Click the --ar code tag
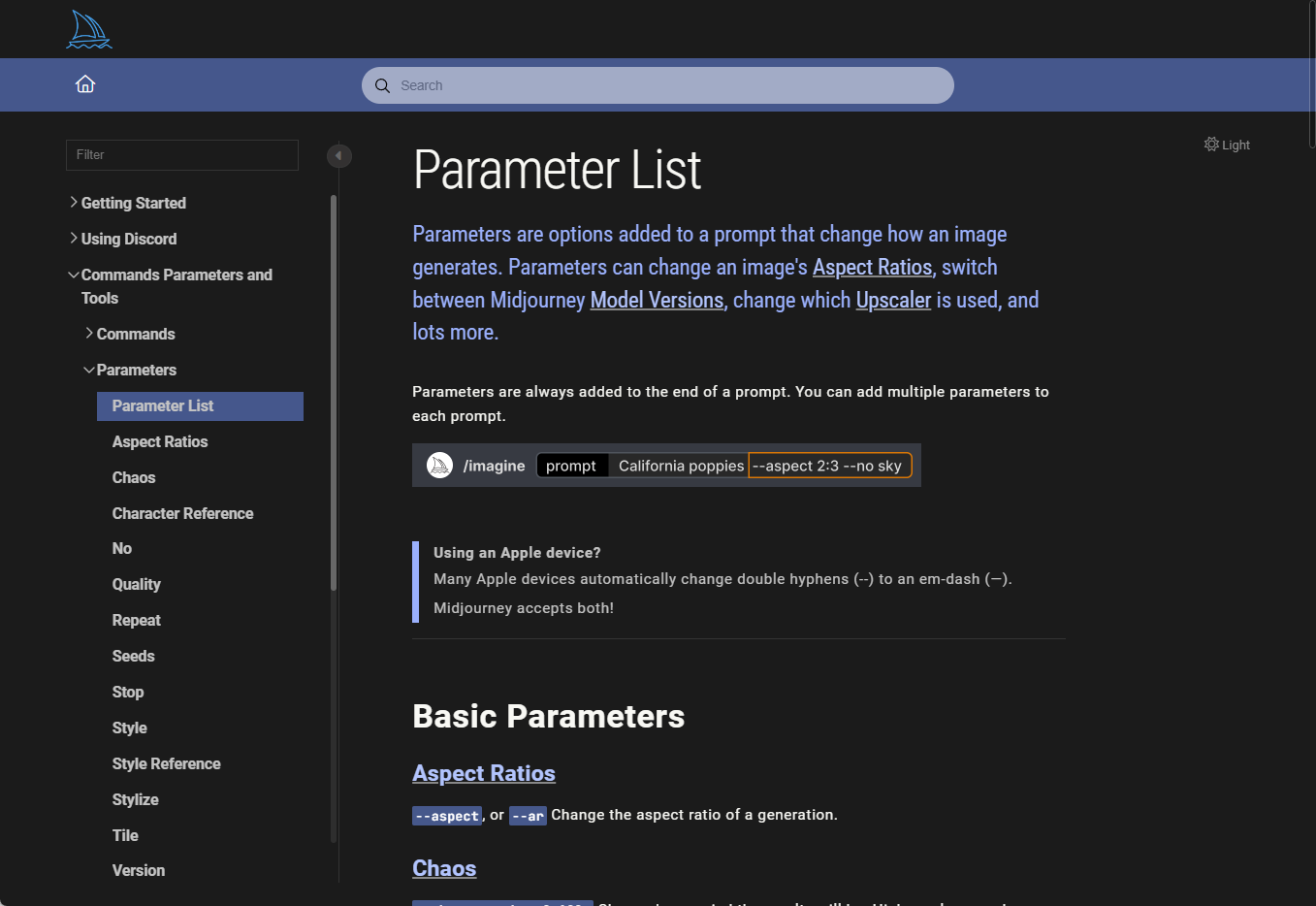Viewport: 1316px width, 906px height. [x=528, y=816]
